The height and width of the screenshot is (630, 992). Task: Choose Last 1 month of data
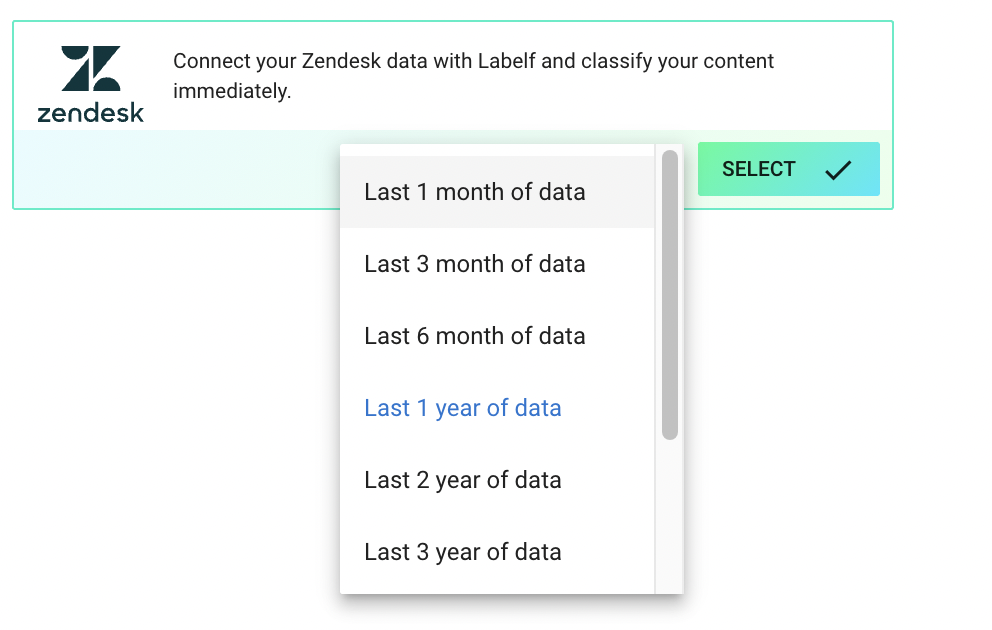497,192
